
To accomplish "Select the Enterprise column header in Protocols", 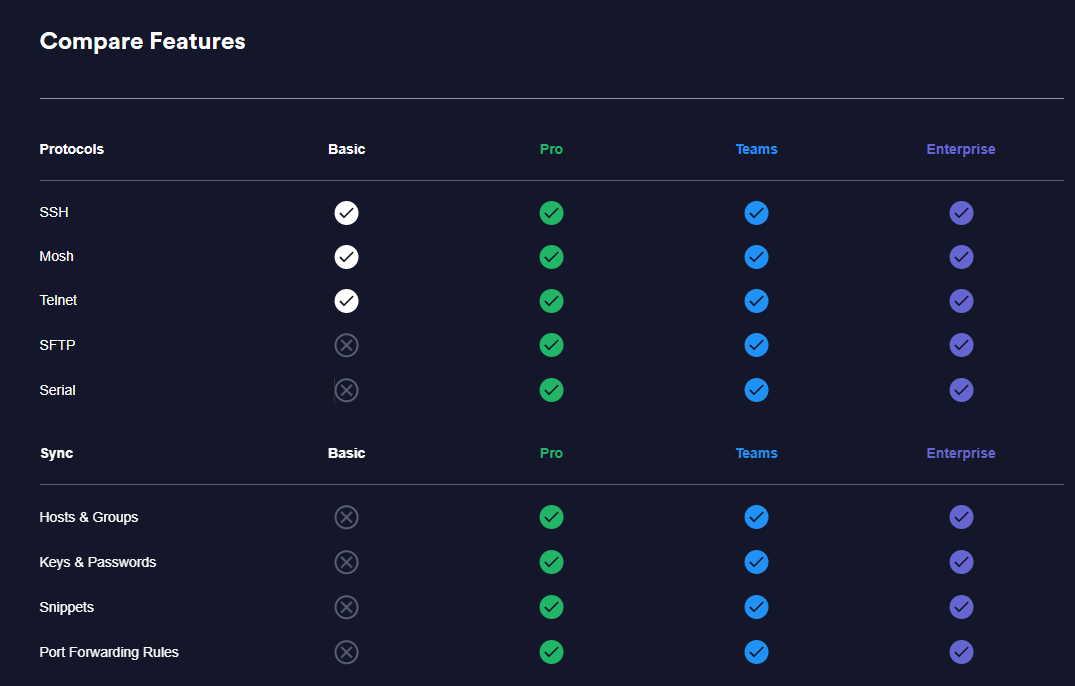I will point(961,149).
